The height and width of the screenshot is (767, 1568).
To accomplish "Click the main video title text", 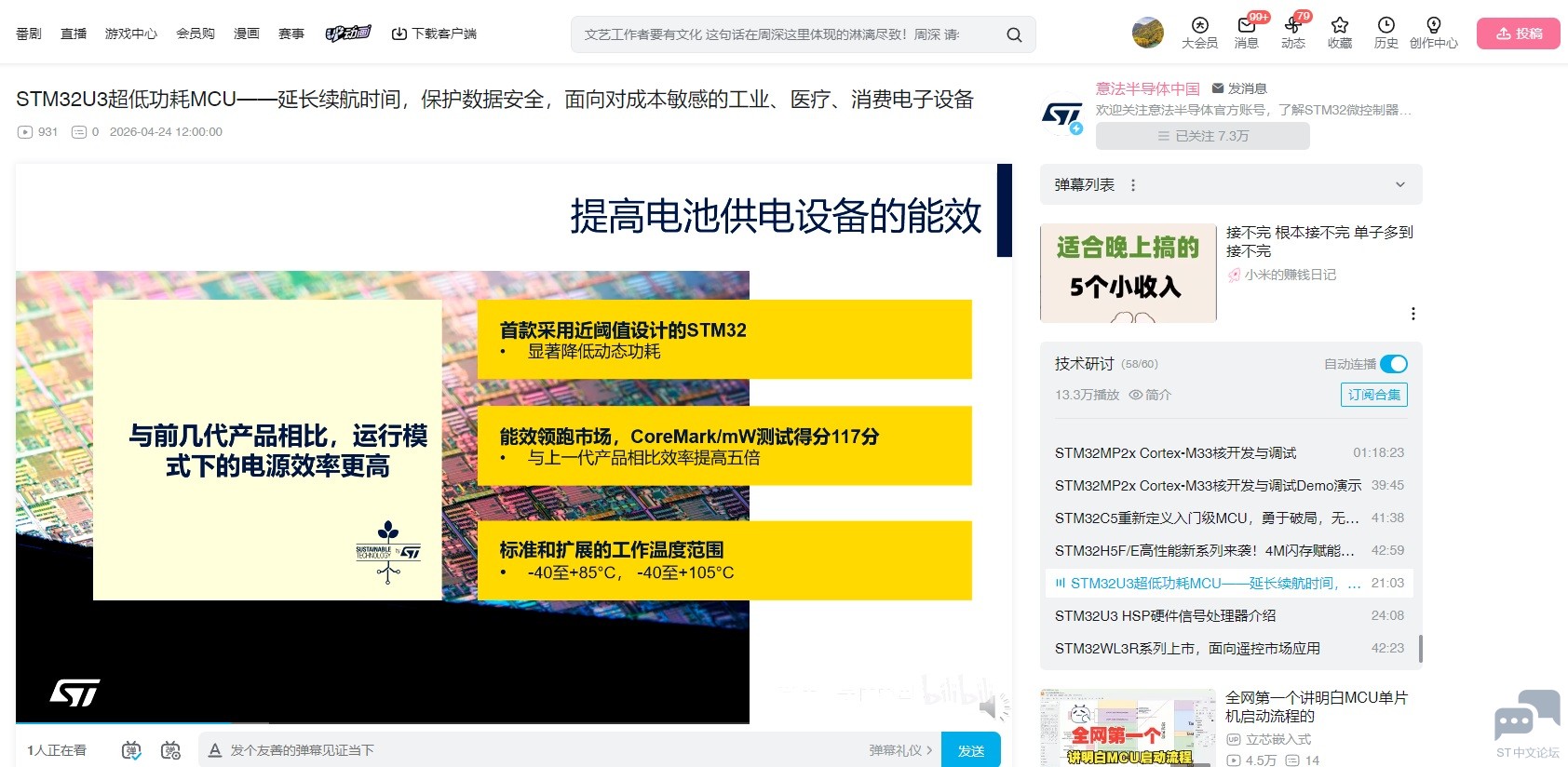I will click(494, 100).
